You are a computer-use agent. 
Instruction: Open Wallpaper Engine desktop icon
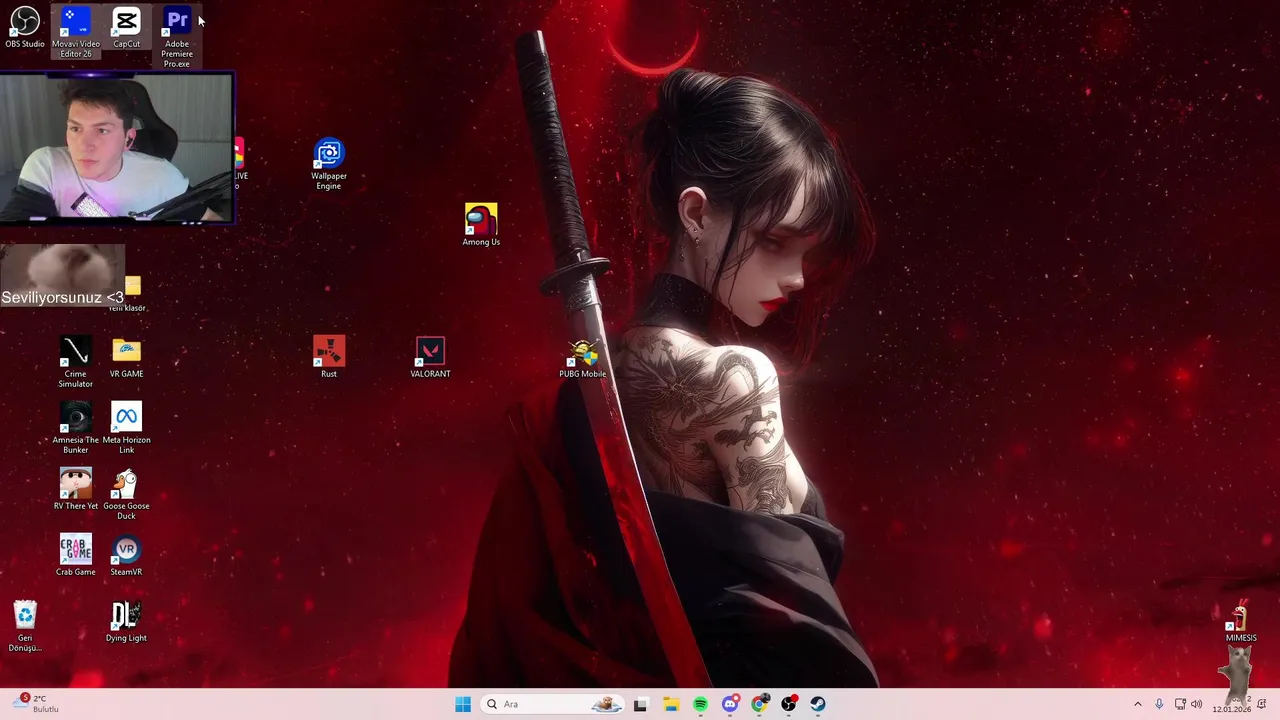pyautogui.click(x=329, y=165)
